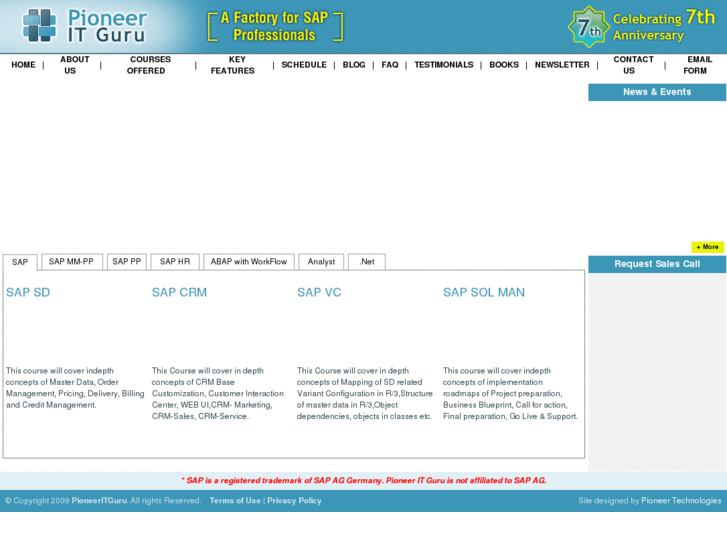Open the SCHEDULE page
Viewport: 727px width, 545px height.
coord(304,65)
